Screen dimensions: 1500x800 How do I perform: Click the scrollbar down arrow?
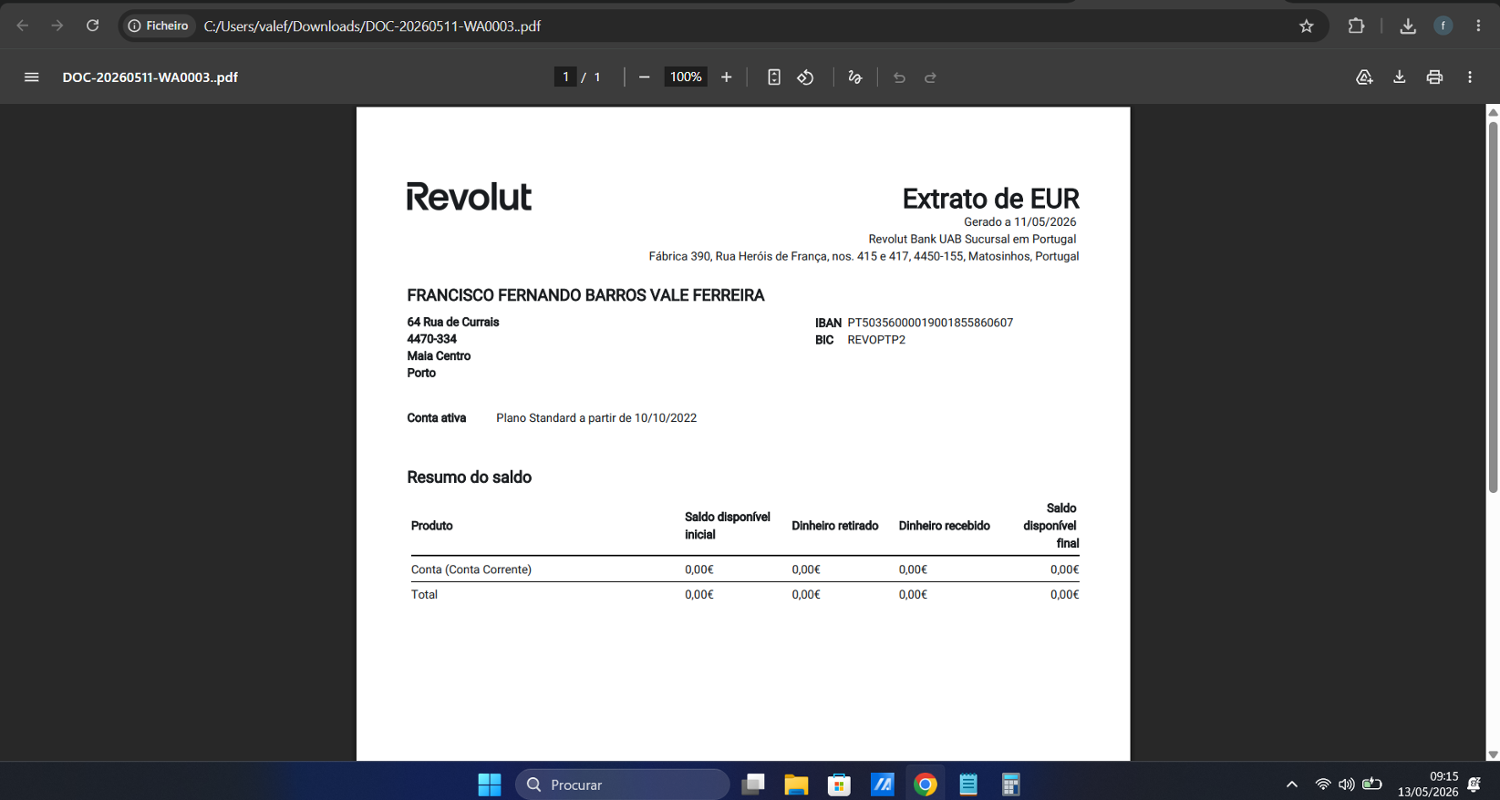[1492, 755]
